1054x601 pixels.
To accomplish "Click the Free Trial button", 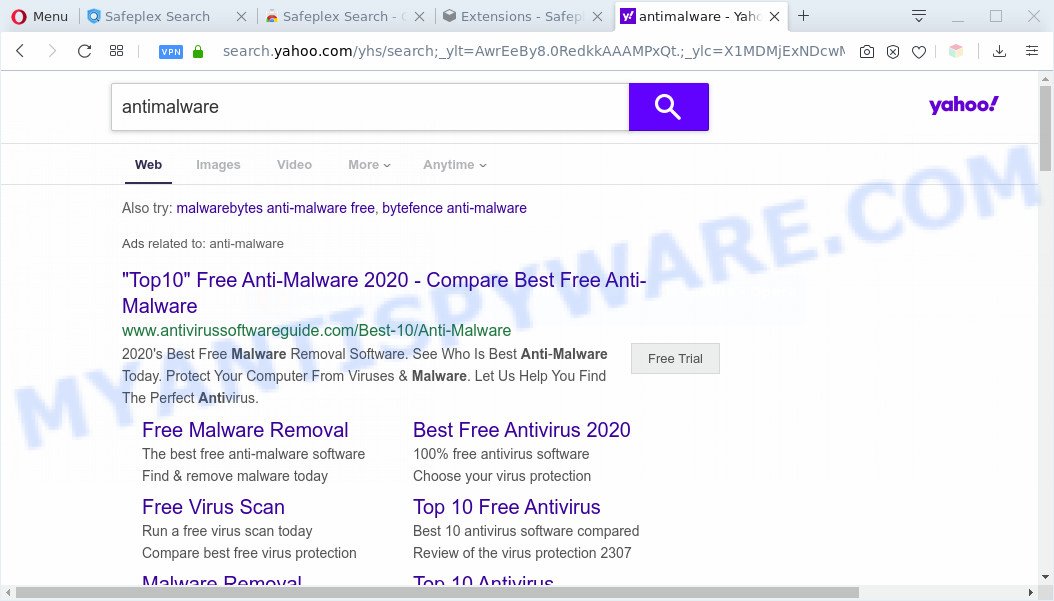I will [x=676, y=358].
